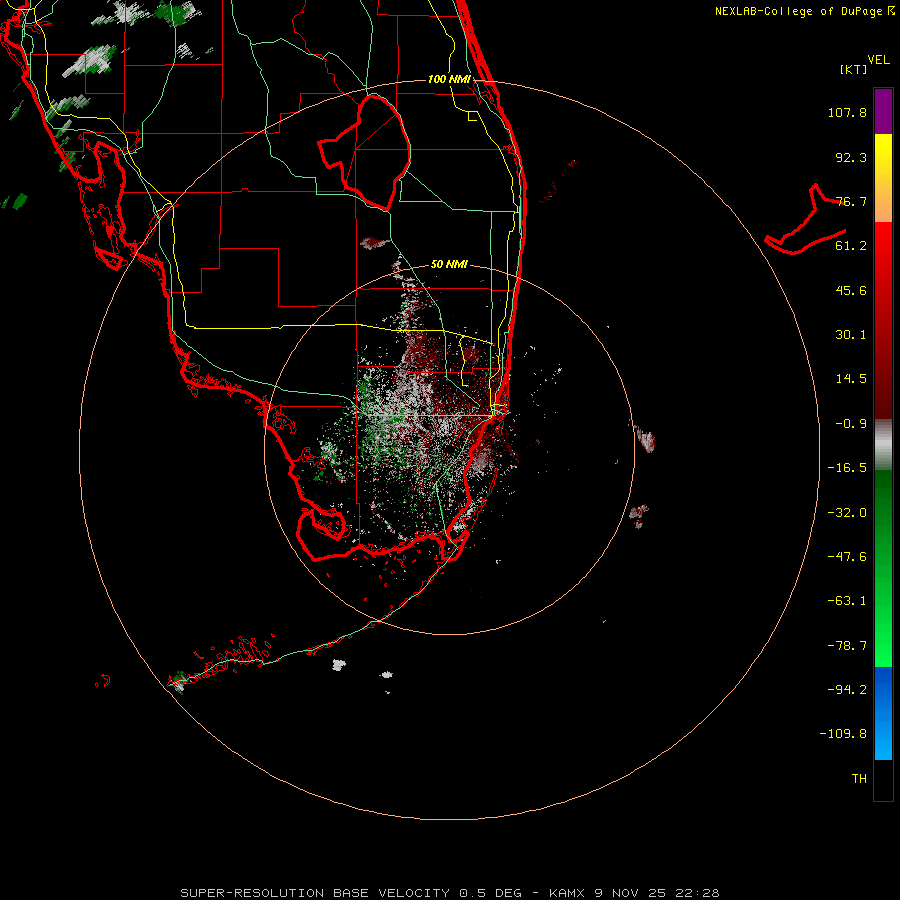Select the -63.1 scale value

click(847, 601)
